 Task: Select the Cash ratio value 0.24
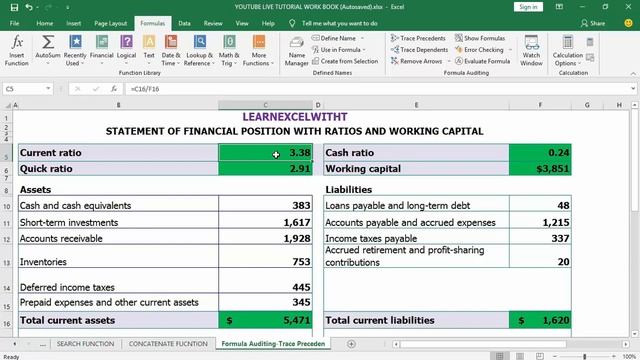click(x=540, y=152)
